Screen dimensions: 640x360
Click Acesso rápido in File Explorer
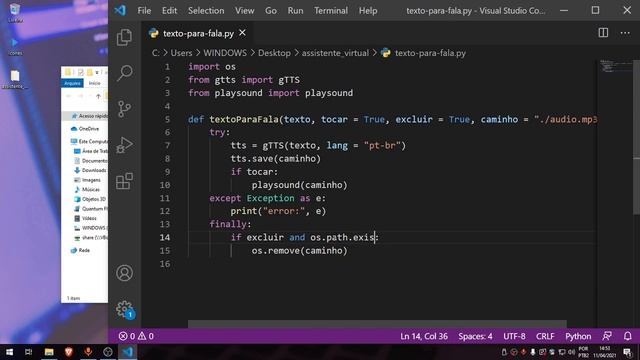[x=89, y=116]
